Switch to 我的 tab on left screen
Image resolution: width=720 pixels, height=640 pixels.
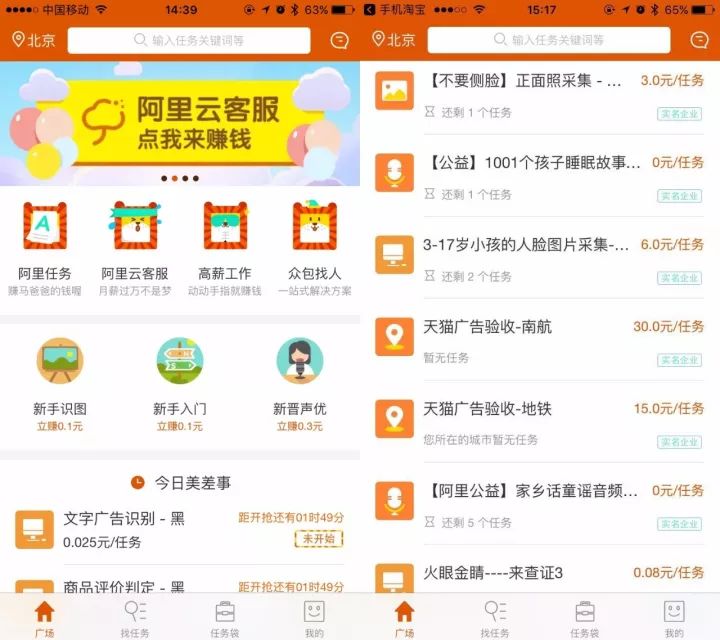pos(315,619)
